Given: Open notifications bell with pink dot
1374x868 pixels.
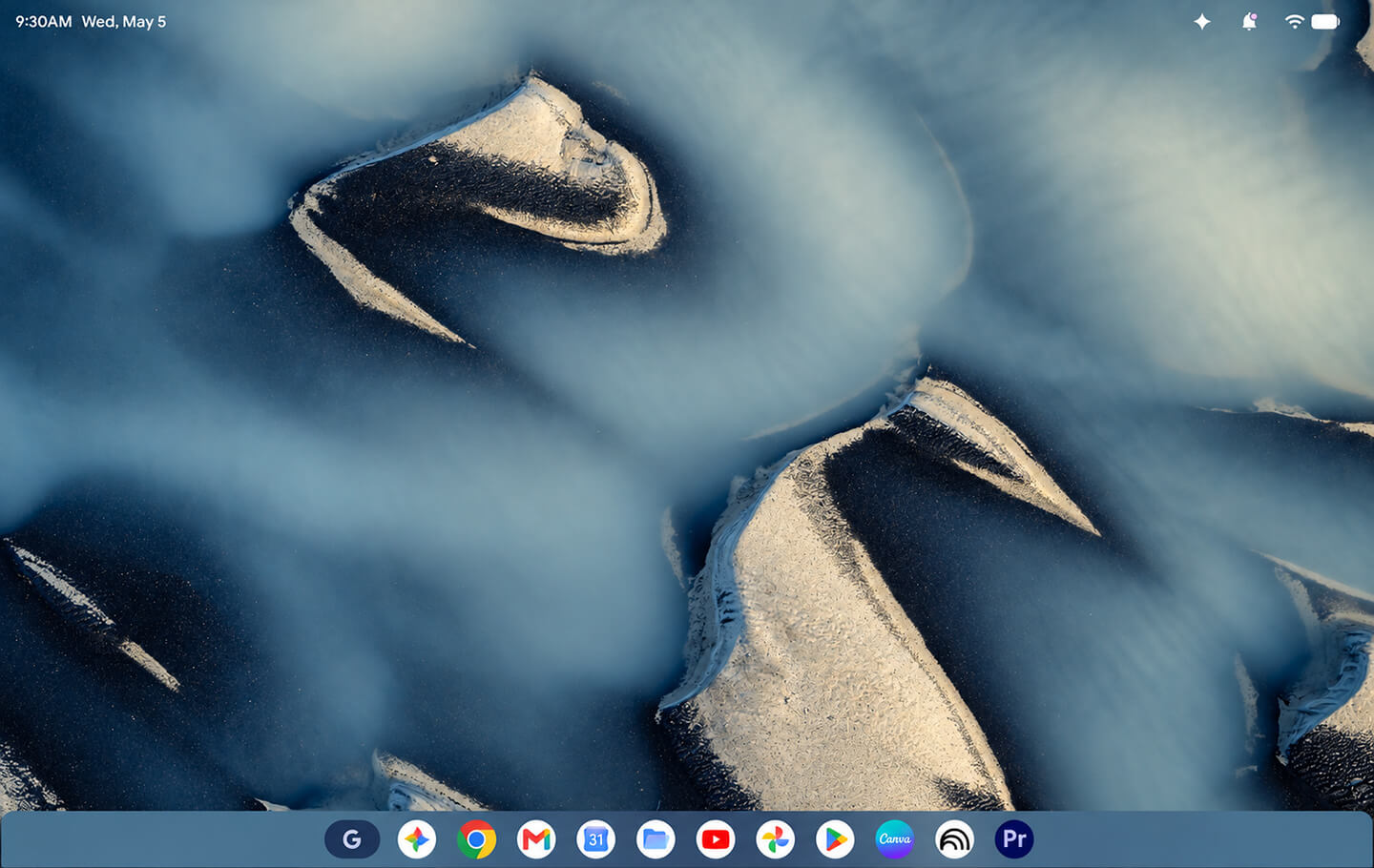Looking at the screenshot, I should [1249, 21].
